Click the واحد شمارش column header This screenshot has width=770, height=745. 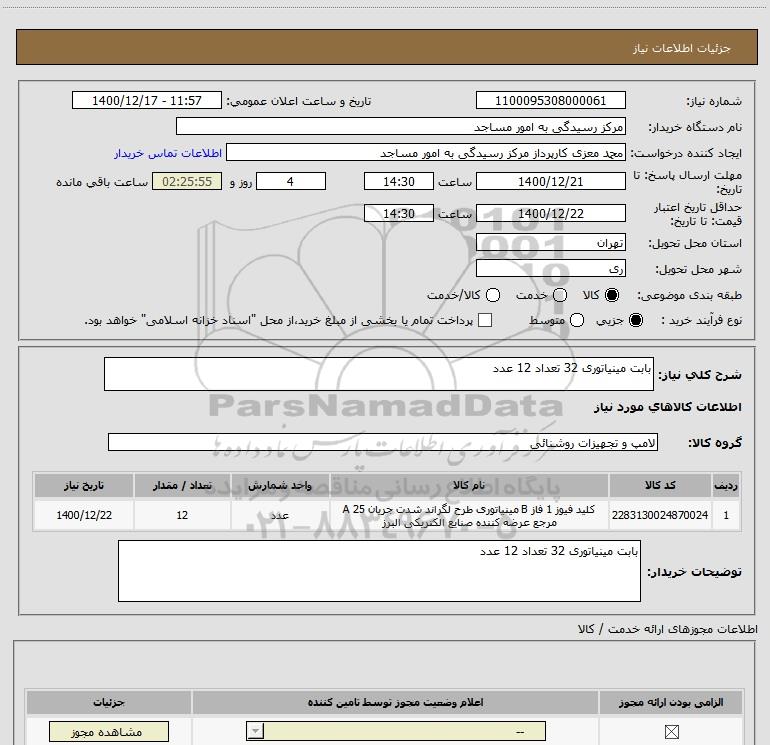[280, 485]
